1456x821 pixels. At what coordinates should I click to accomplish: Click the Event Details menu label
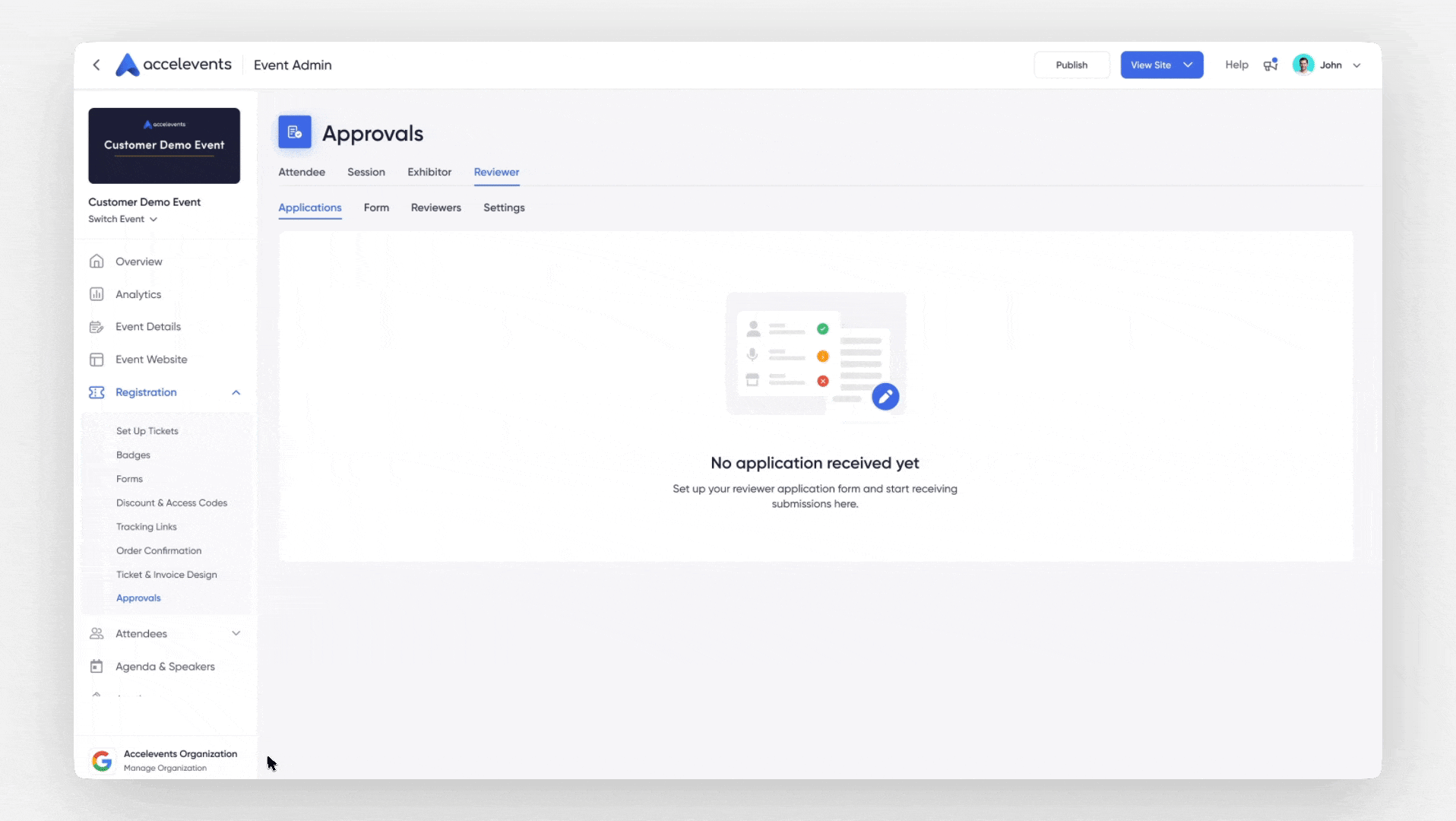coord(148,327)
